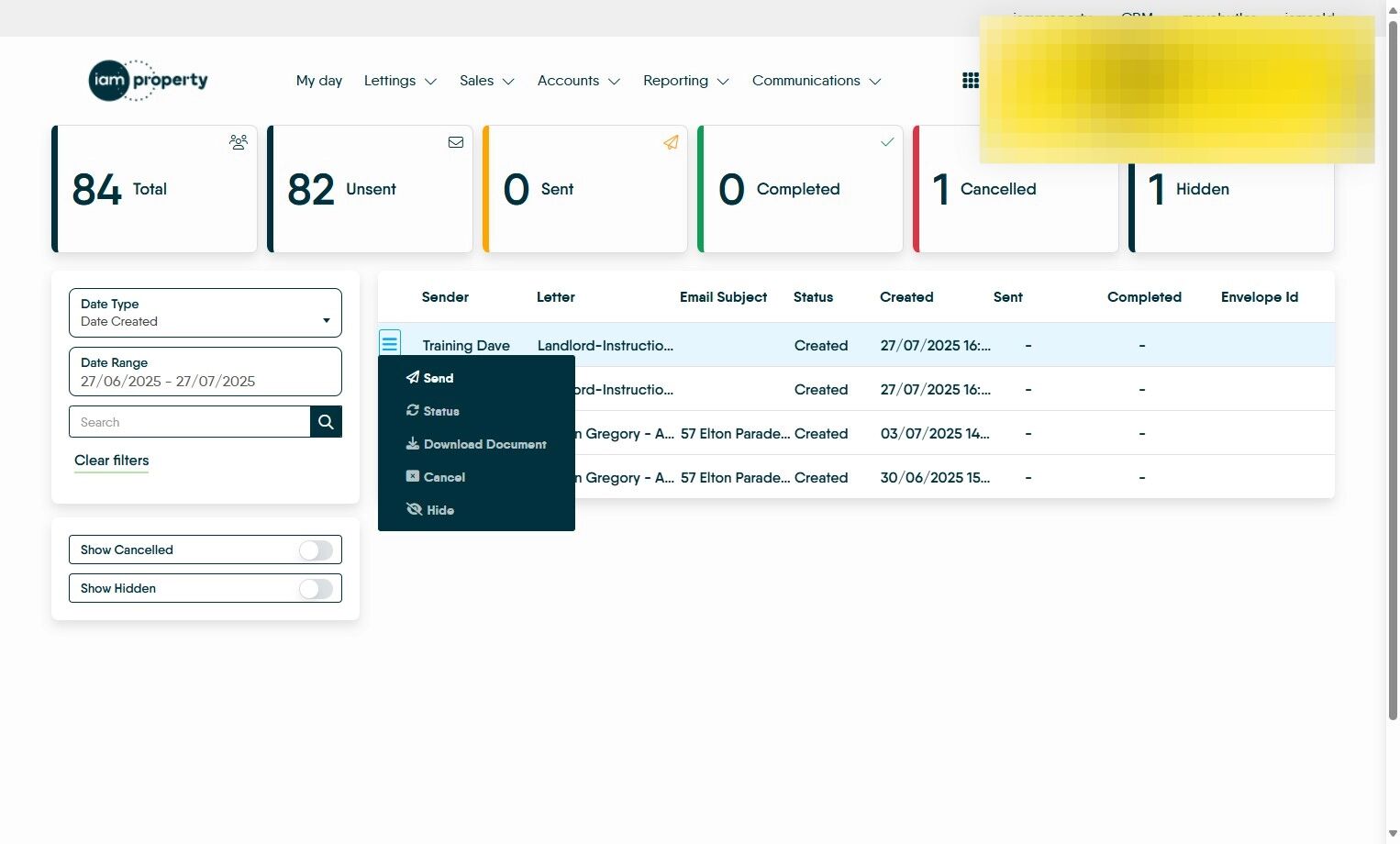Click the paper plane icon on Sent card
This screenshot has height=844, width=1400.
pos(671,142)
